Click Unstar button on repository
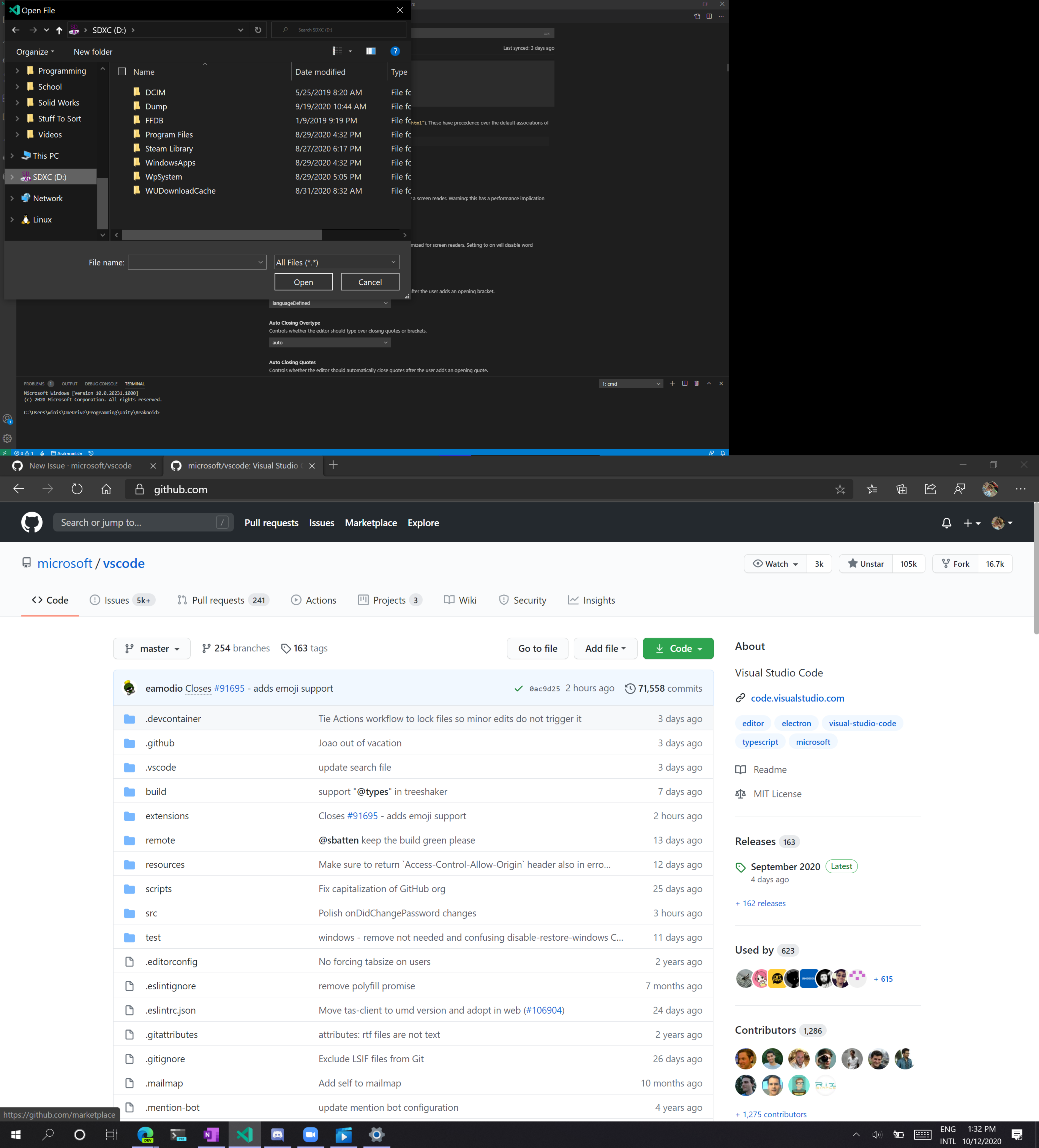The image size is (1039, 1148). pyautogui.click(x=866, y=564)
